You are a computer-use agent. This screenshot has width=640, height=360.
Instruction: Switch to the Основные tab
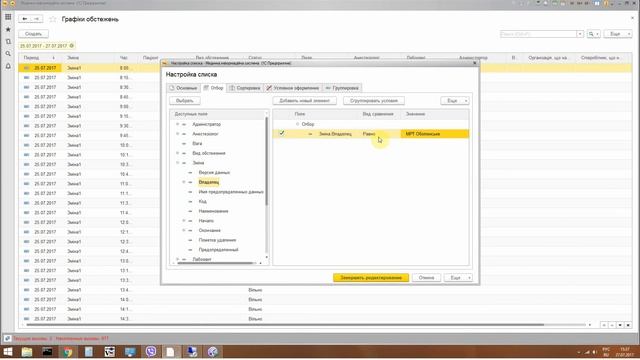pyautogui.click(x=183, y=88)
